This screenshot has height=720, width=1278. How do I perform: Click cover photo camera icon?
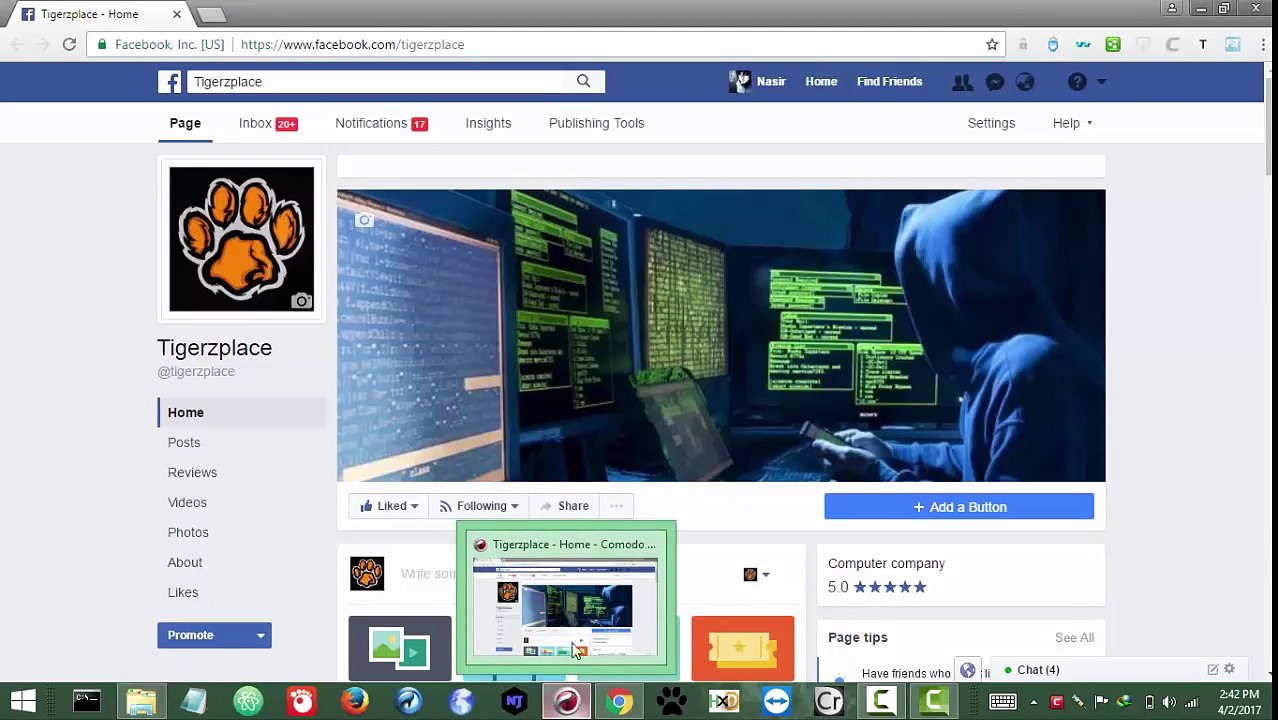[x=364, y=220]
